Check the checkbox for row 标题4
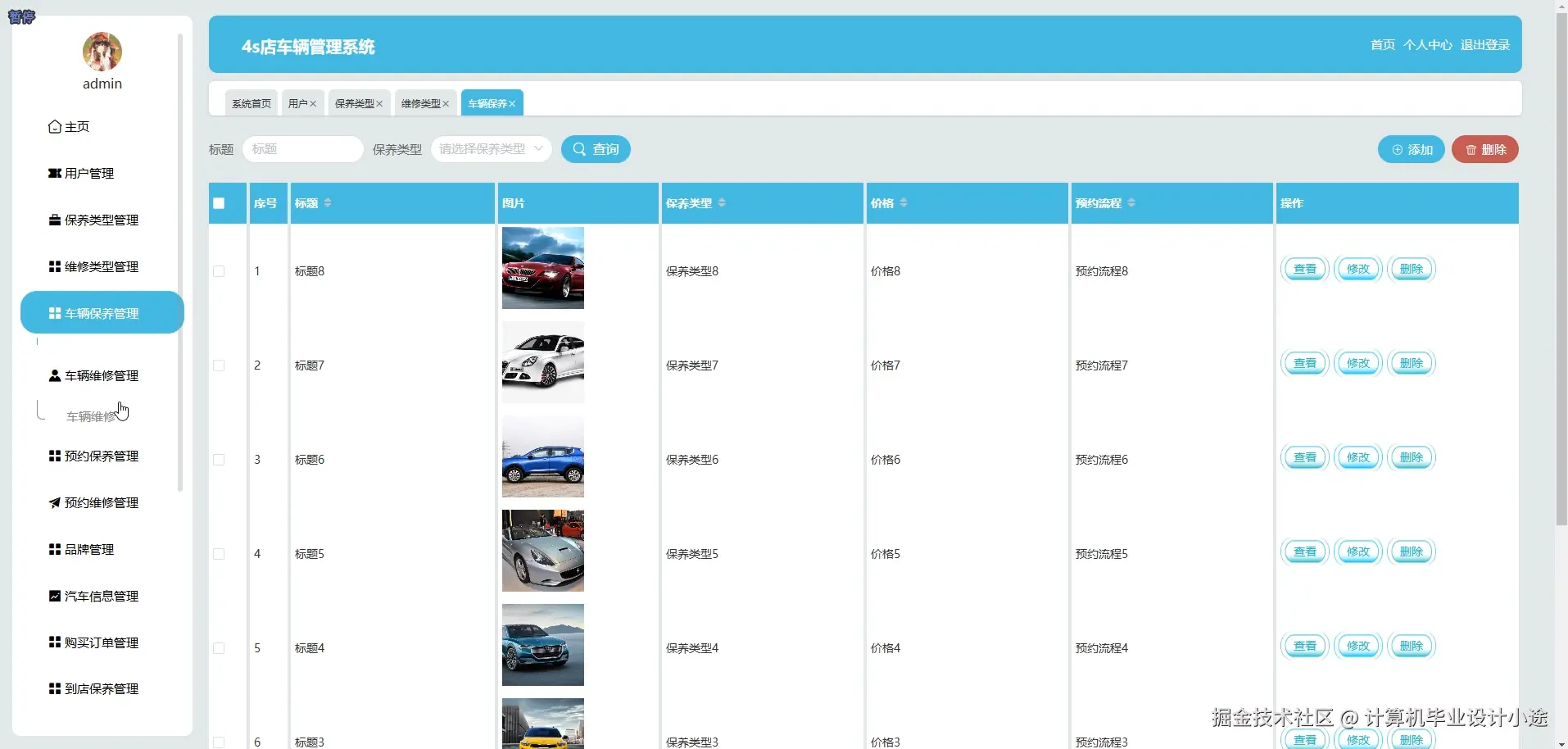 click(x=219, y=648)
